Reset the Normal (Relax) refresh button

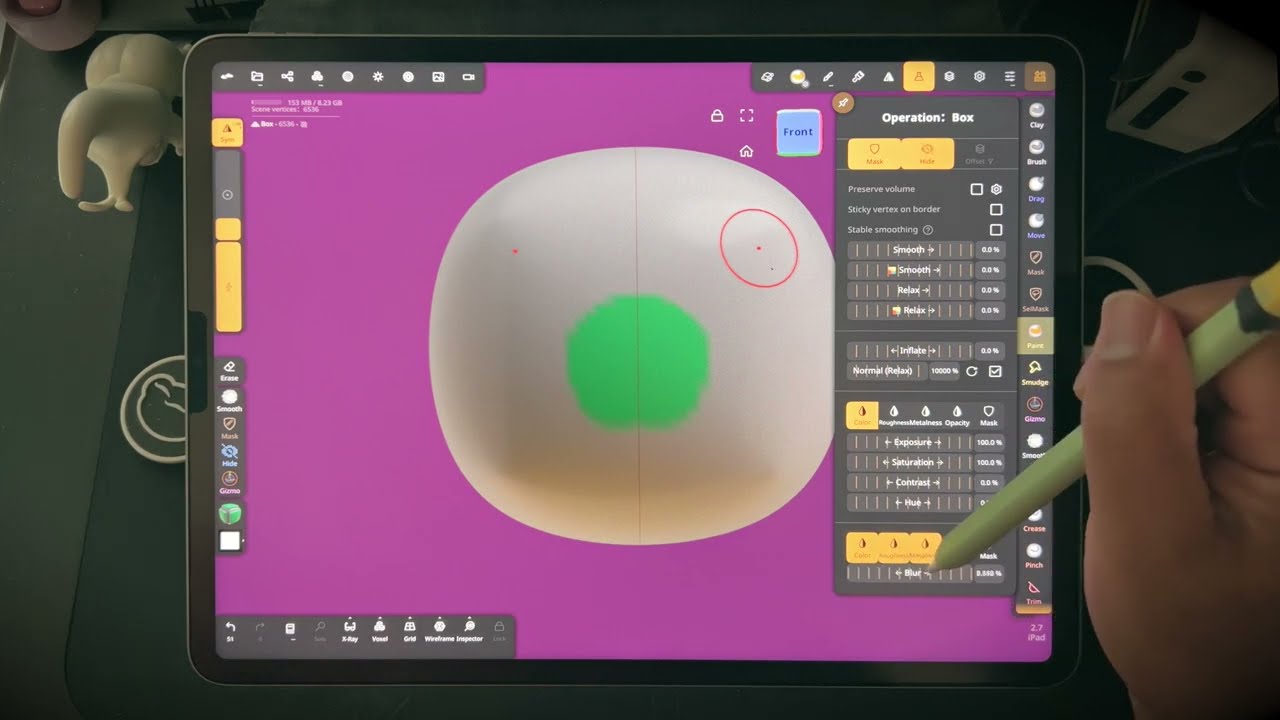coord(971,371)
